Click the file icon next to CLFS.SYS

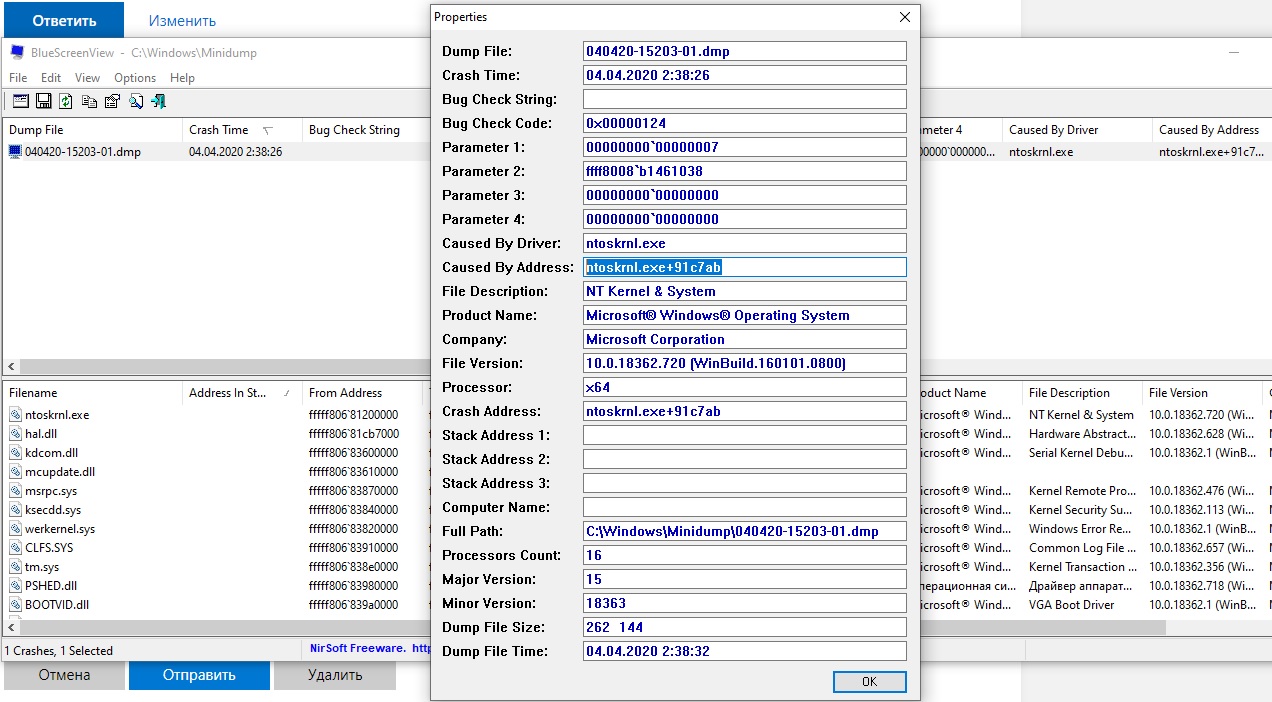coord(15,548)
